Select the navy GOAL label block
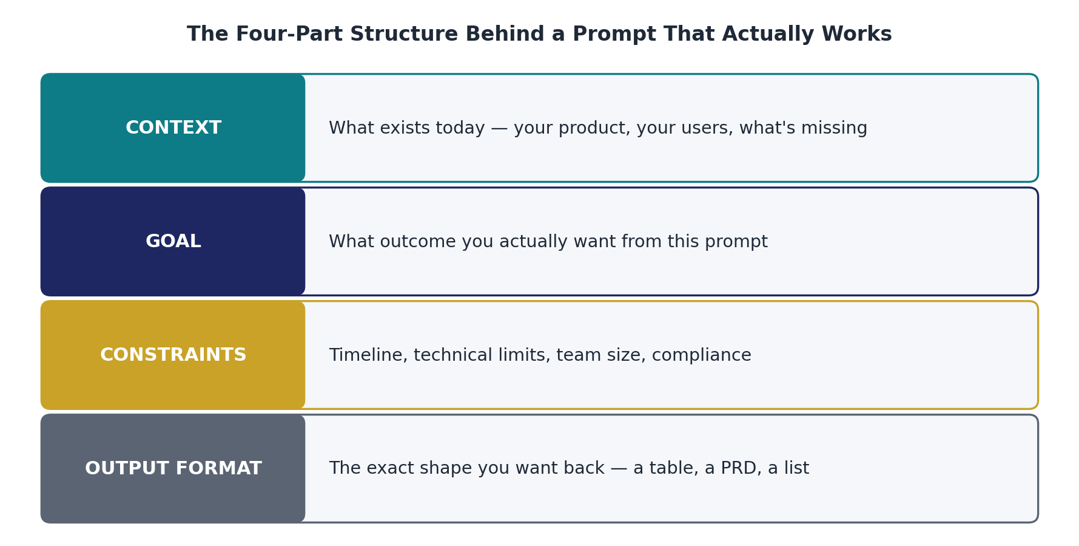This screenshot has height=546, width=1079. [173, 242]
